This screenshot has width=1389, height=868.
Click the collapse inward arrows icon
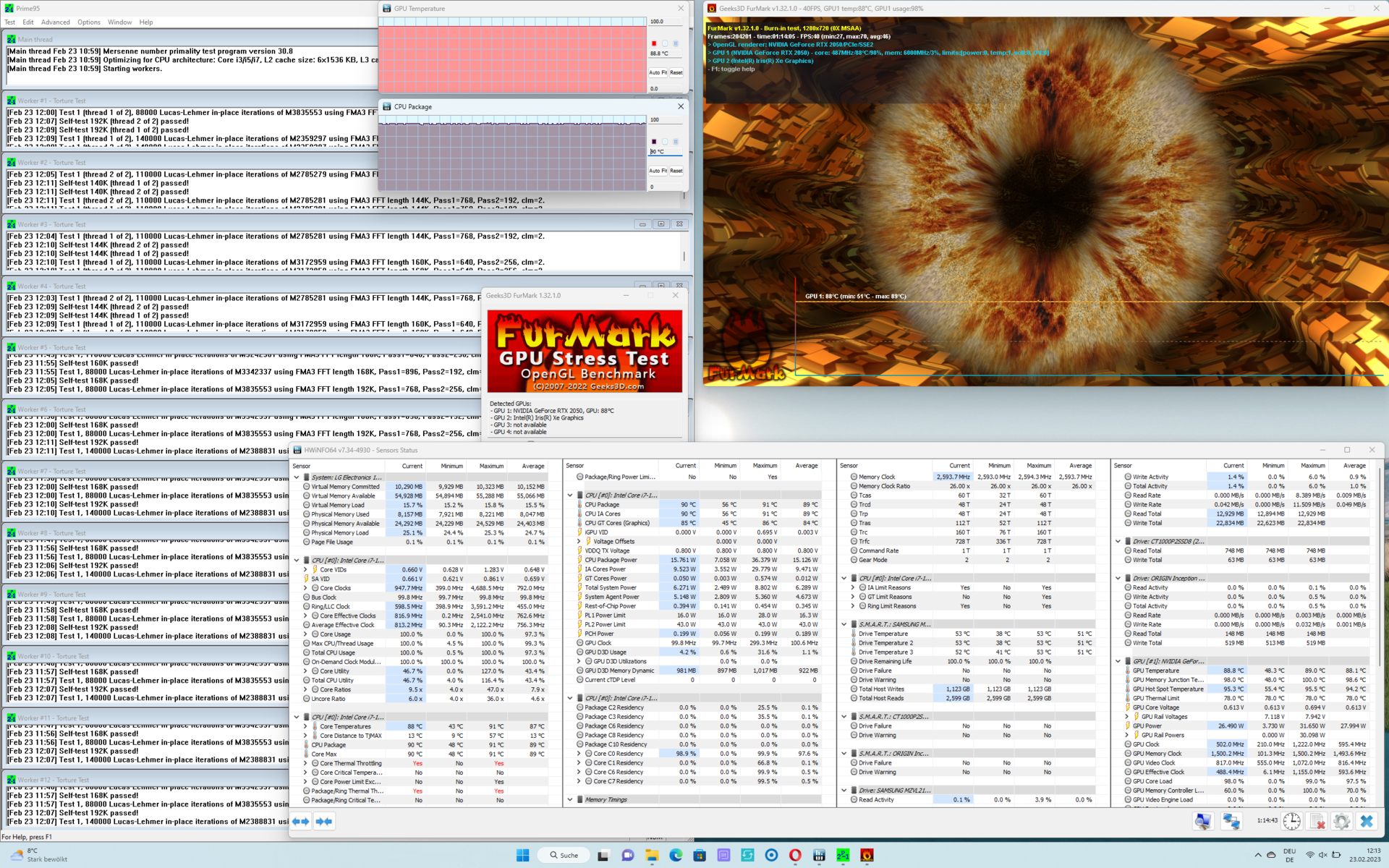[324, 821]
